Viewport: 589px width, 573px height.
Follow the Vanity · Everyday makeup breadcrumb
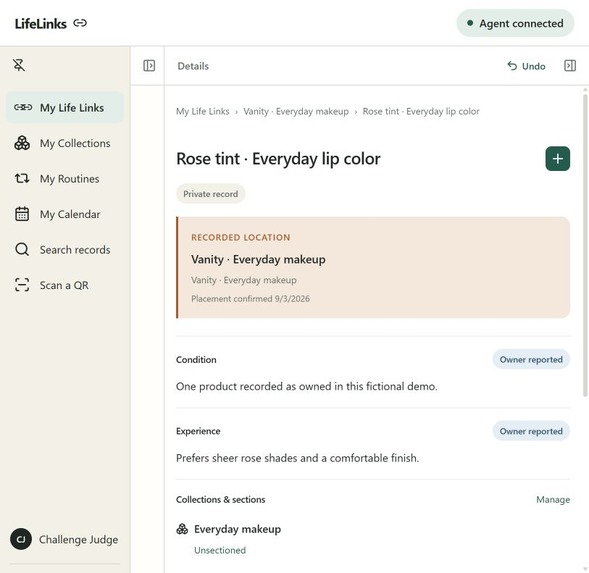point(296,112)
